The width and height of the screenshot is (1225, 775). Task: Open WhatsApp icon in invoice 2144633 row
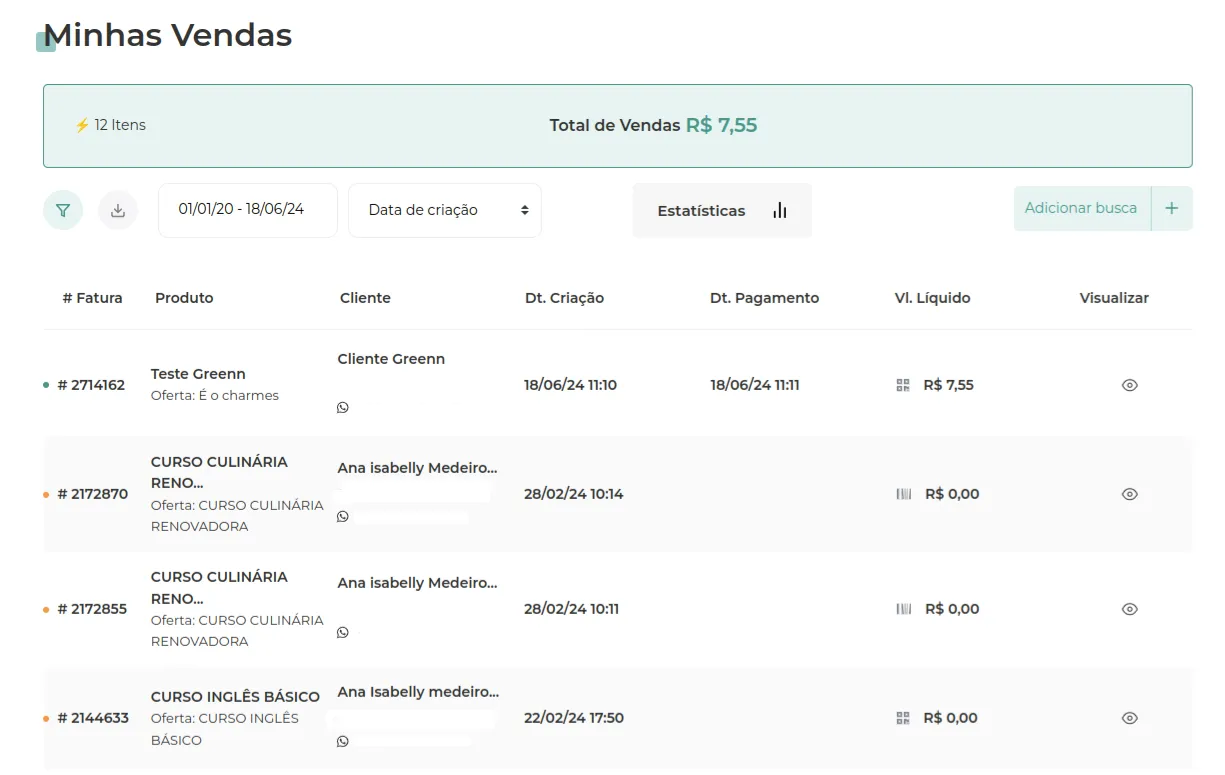[343, 741]
